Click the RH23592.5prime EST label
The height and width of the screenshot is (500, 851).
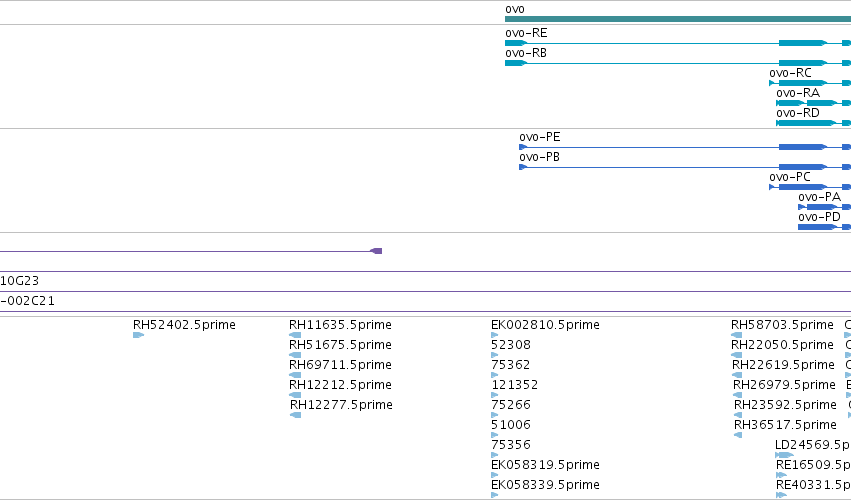click(x=785, y=406)
